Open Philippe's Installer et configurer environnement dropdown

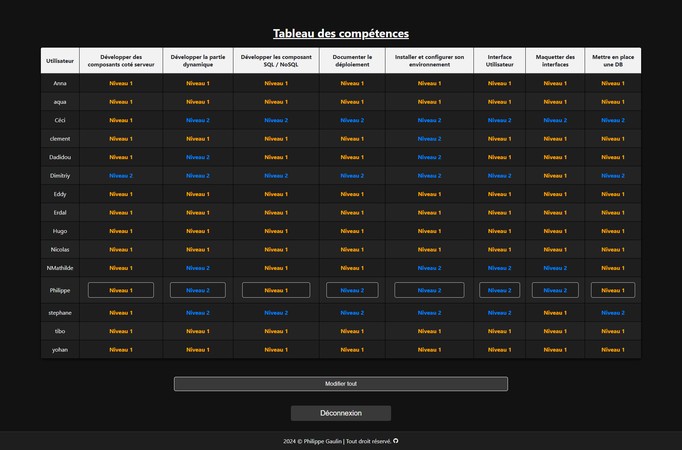[x=429, y=290]
